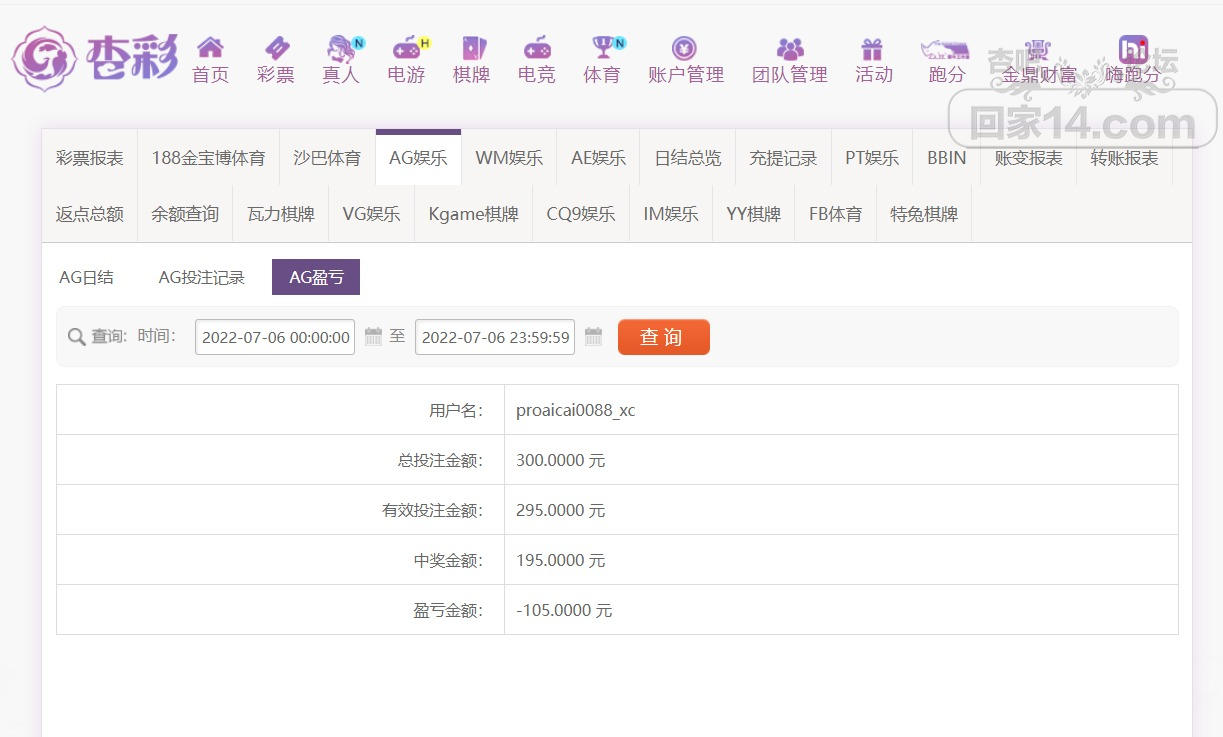The height and width of the screenshot is (737, 1223).
Task: Switch to AG投注记录 sub-tab
Action: 201,278
